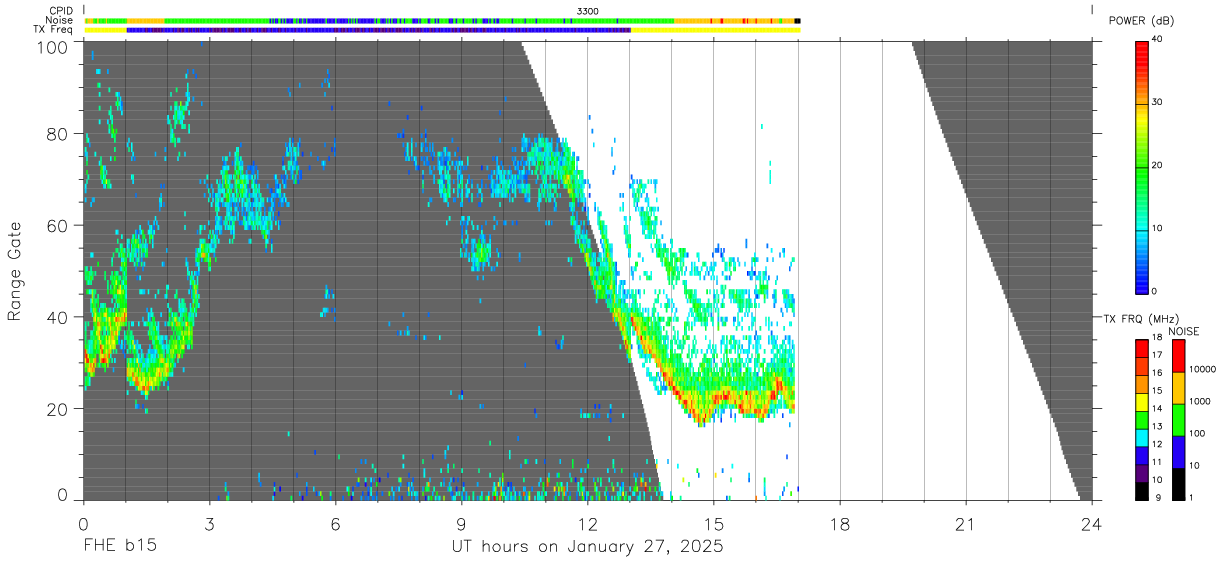This screenshot has width=1228, height=567.
Task: Select the red 17–18 MHz TX FRQ segment
Action: tap(1142, 347)
